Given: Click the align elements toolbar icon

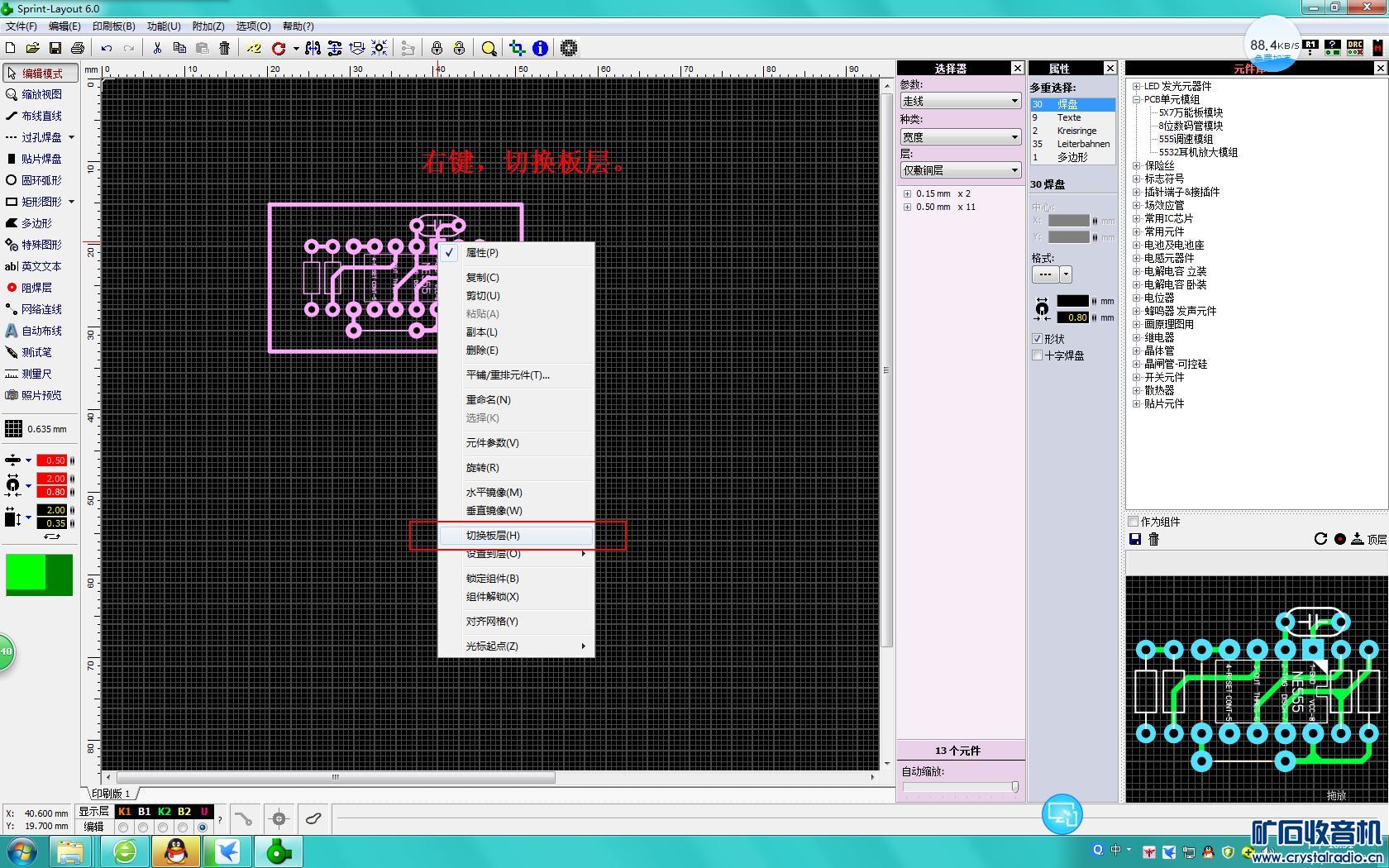Looking at the screenshot, I should [x=357, y=49].
